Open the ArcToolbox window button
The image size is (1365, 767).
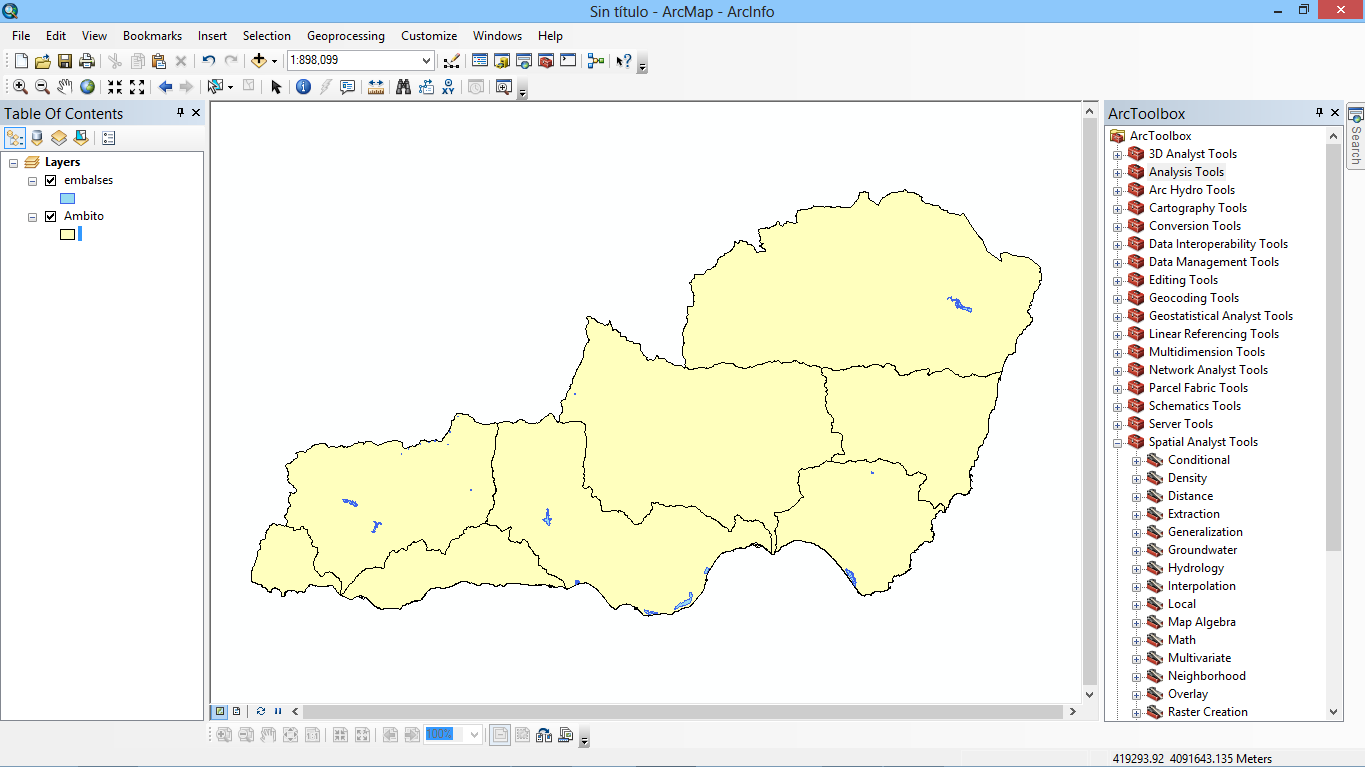point(546,61)
